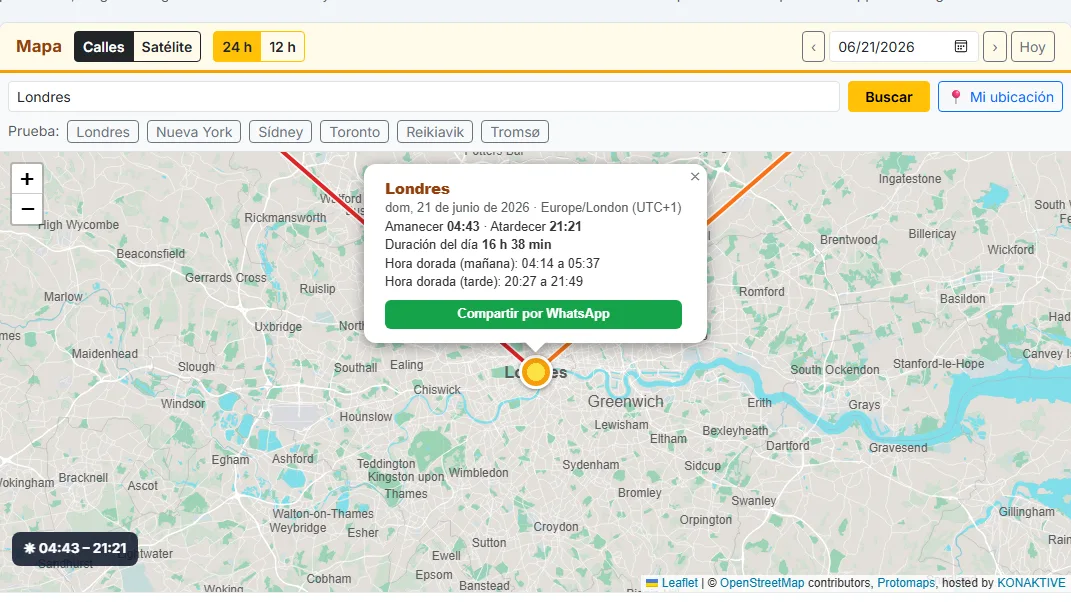Zoom out the map with minus button
Screen dimensions: 1071x602
pos(27,210)
